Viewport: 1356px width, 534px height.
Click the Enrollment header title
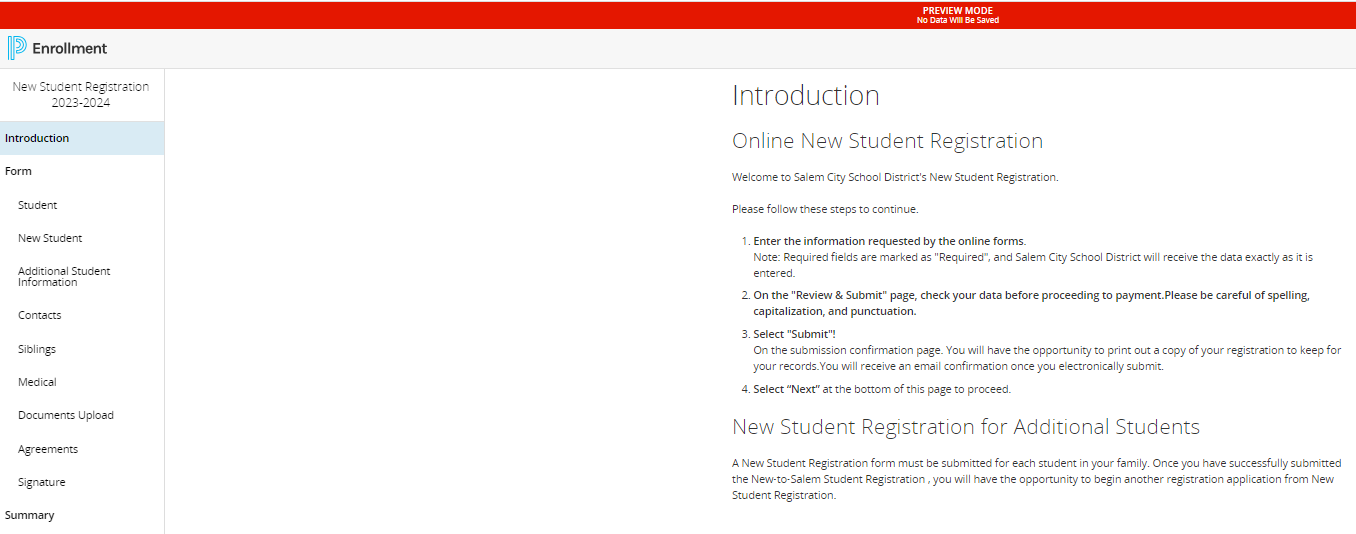(69, 48)
